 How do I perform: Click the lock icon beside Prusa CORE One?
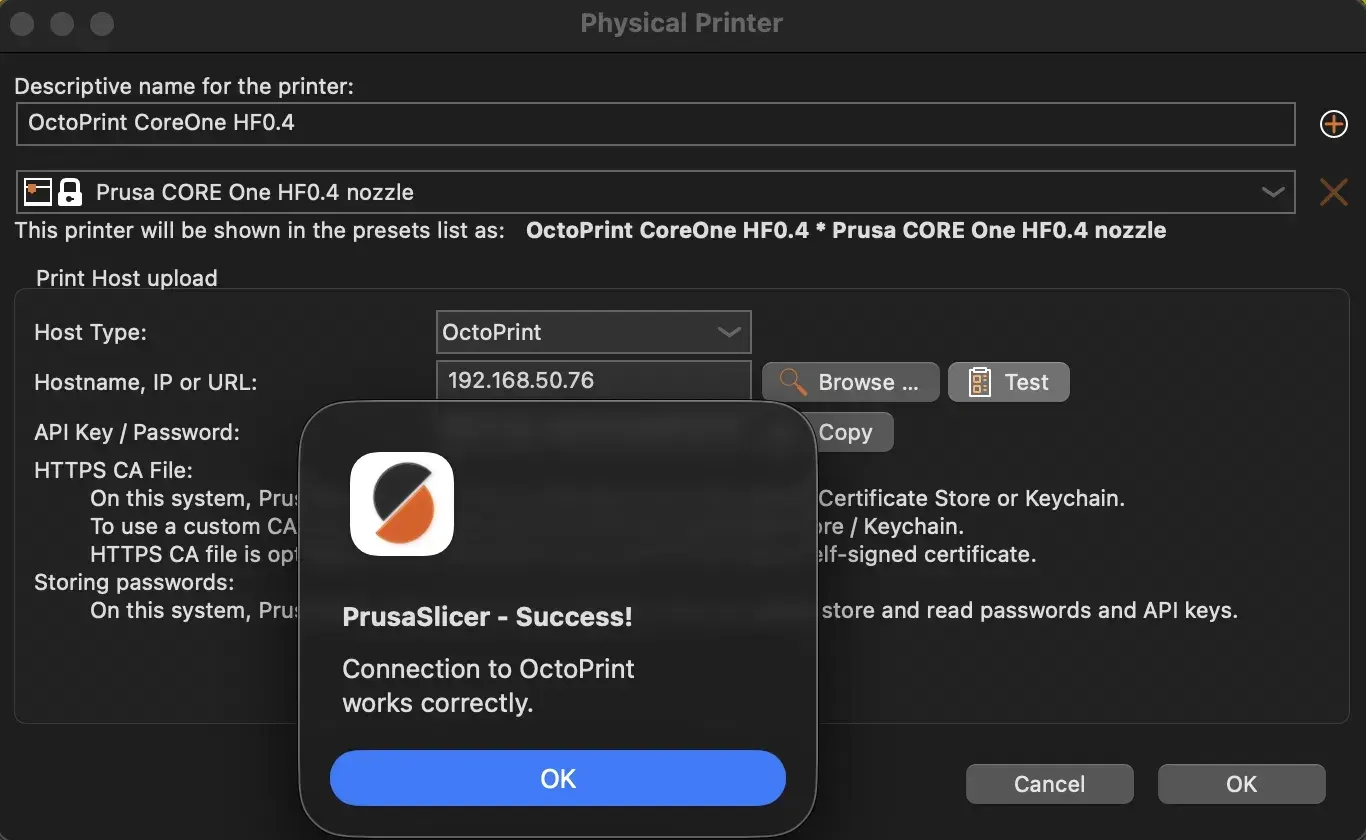point(69,191)
